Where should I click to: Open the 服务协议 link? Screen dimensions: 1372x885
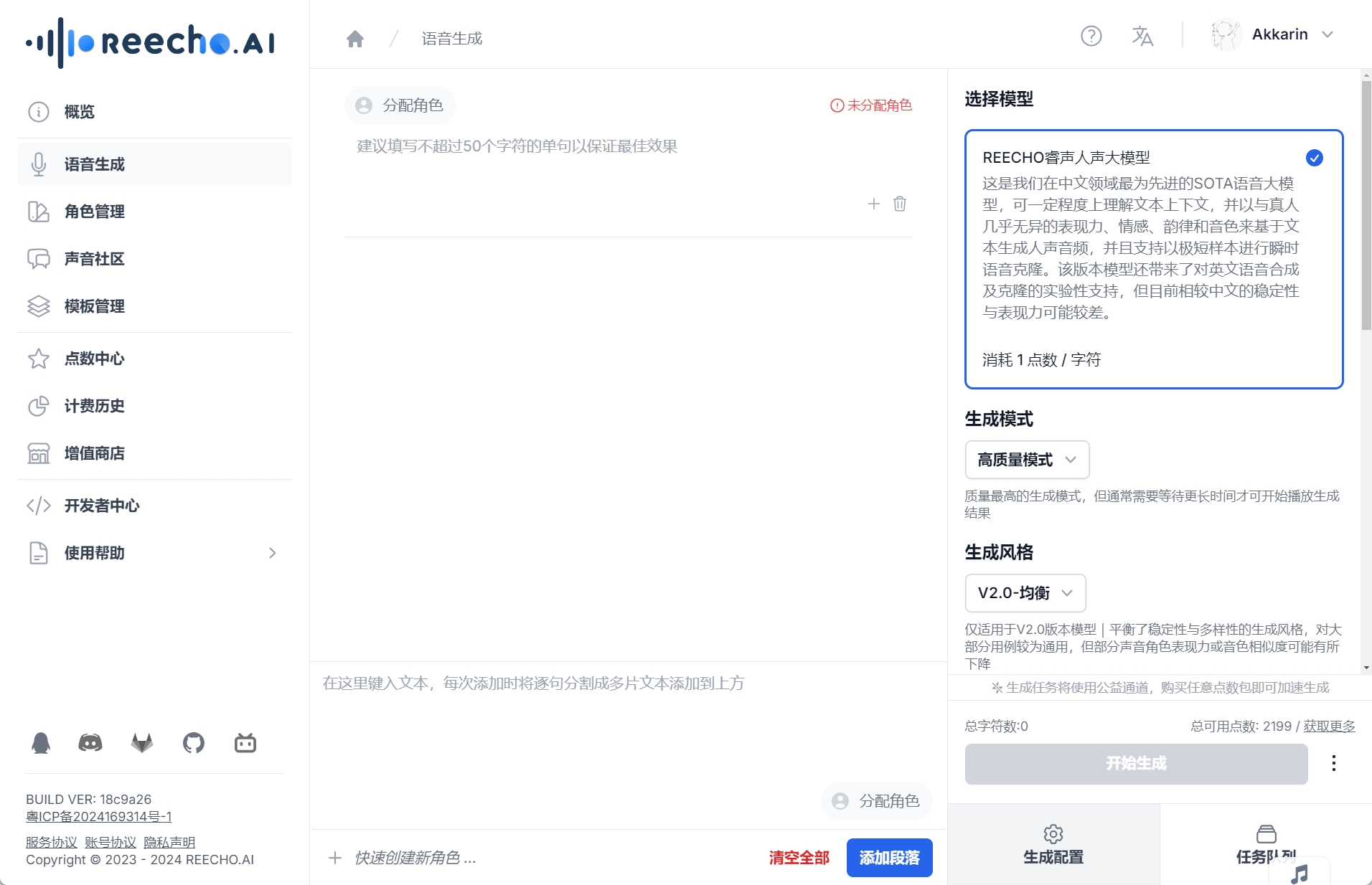point(51,843)
